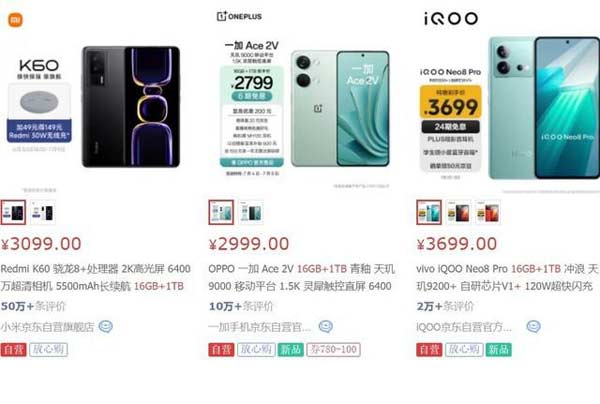Click the 券780-100 coupon tag
The height and width of the screenshot is (404, 600).
(333, 349)
